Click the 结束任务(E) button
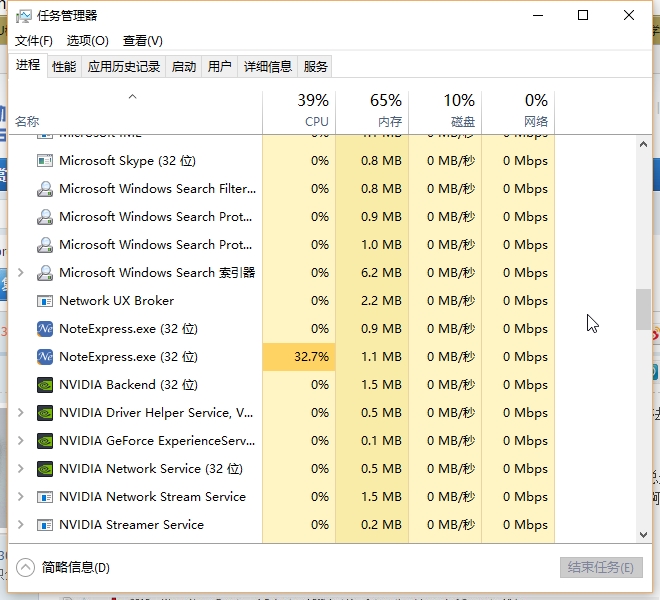Image resolution: width=660 pixels, height=600 pixels. (601, 568)
